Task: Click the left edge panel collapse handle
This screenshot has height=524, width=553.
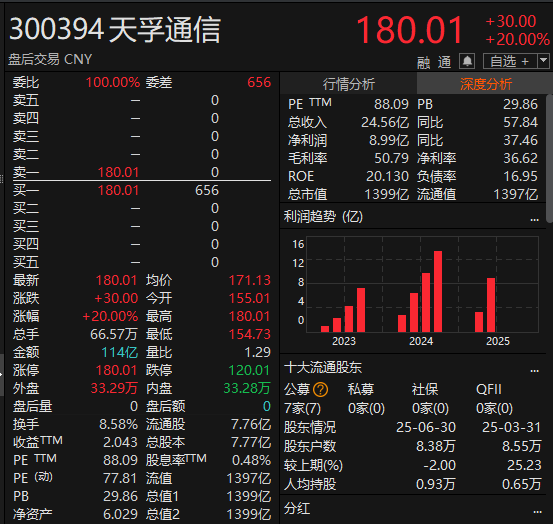Action: [x=2, y=374]
